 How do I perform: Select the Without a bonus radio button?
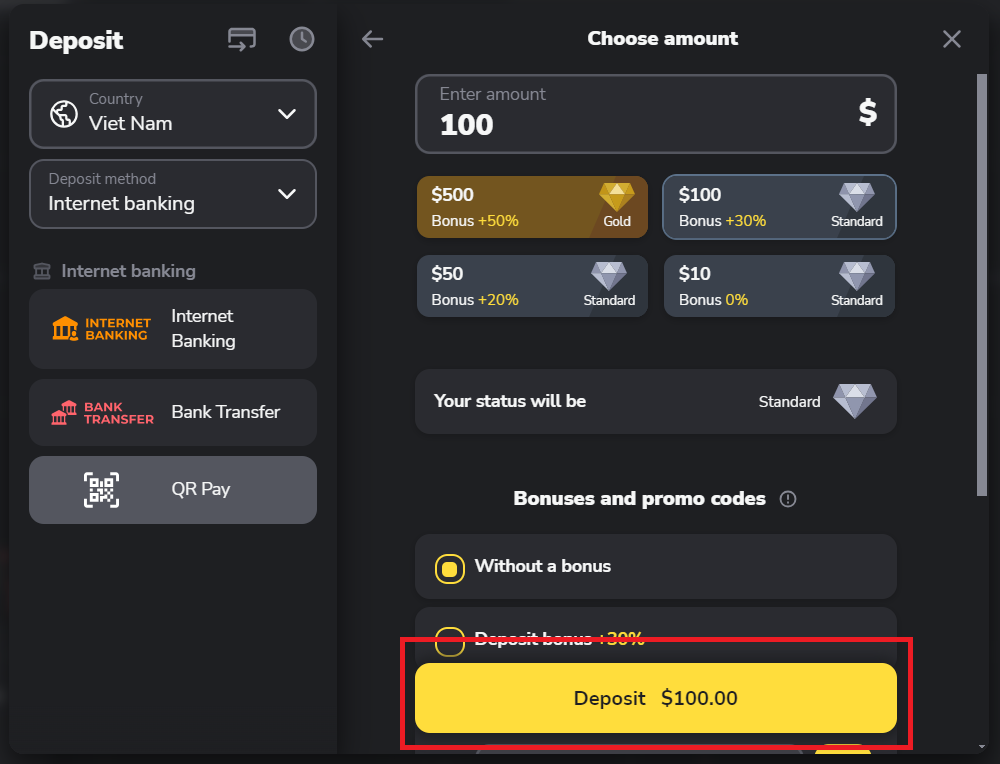pos(450,568)
